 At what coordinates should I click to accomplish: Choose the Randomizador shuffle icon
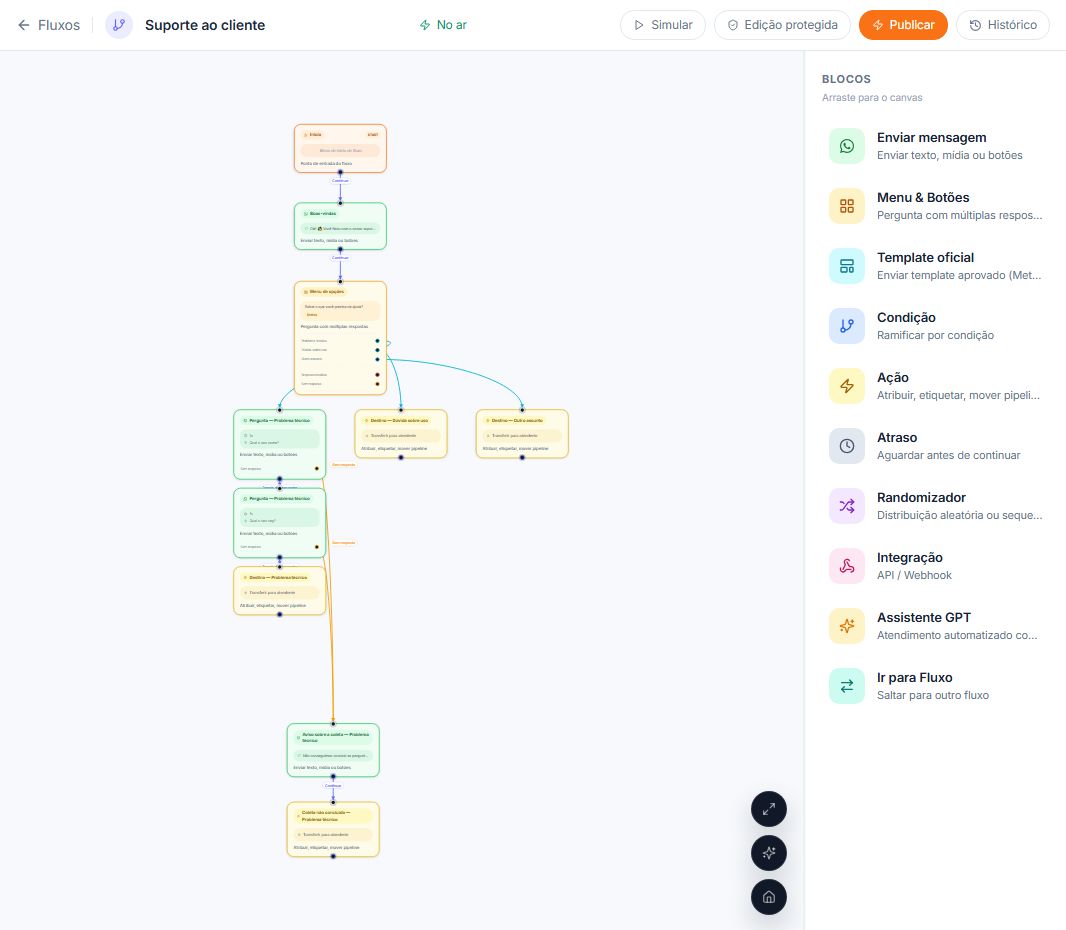tap(846, 506)
